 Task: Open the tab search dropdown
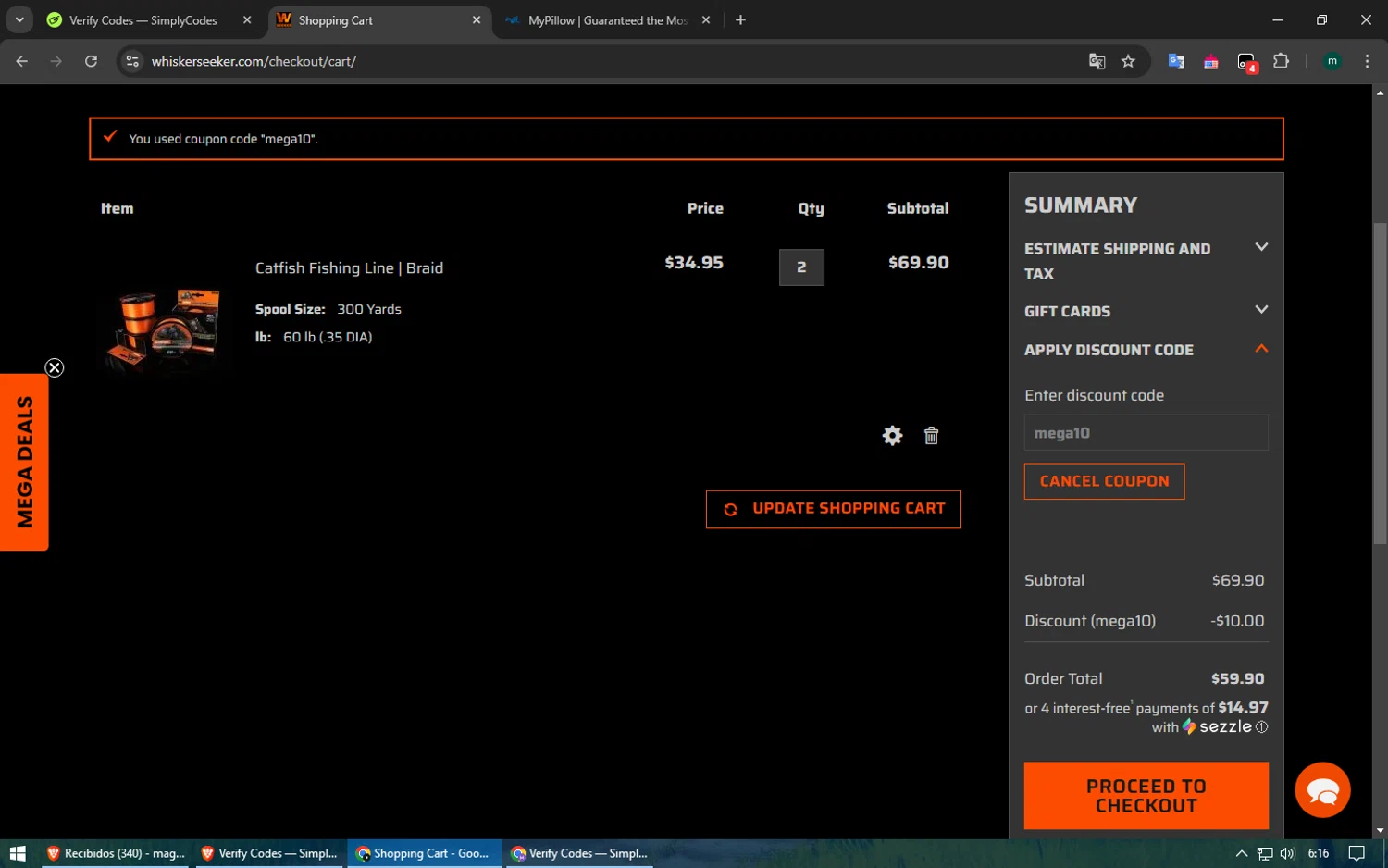[19, 19]
